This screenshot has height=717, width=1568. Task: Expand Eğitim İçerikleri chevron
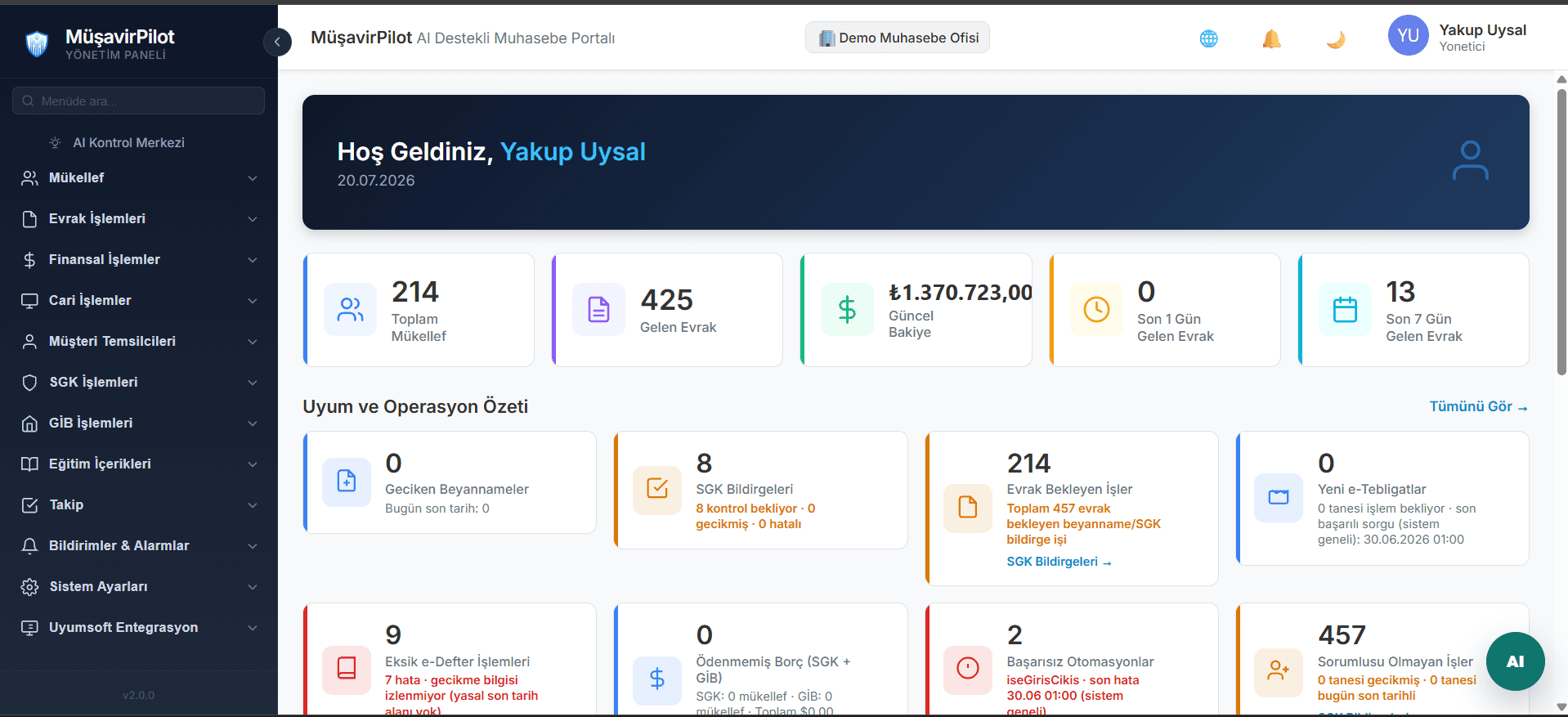(x=253, y=464)
